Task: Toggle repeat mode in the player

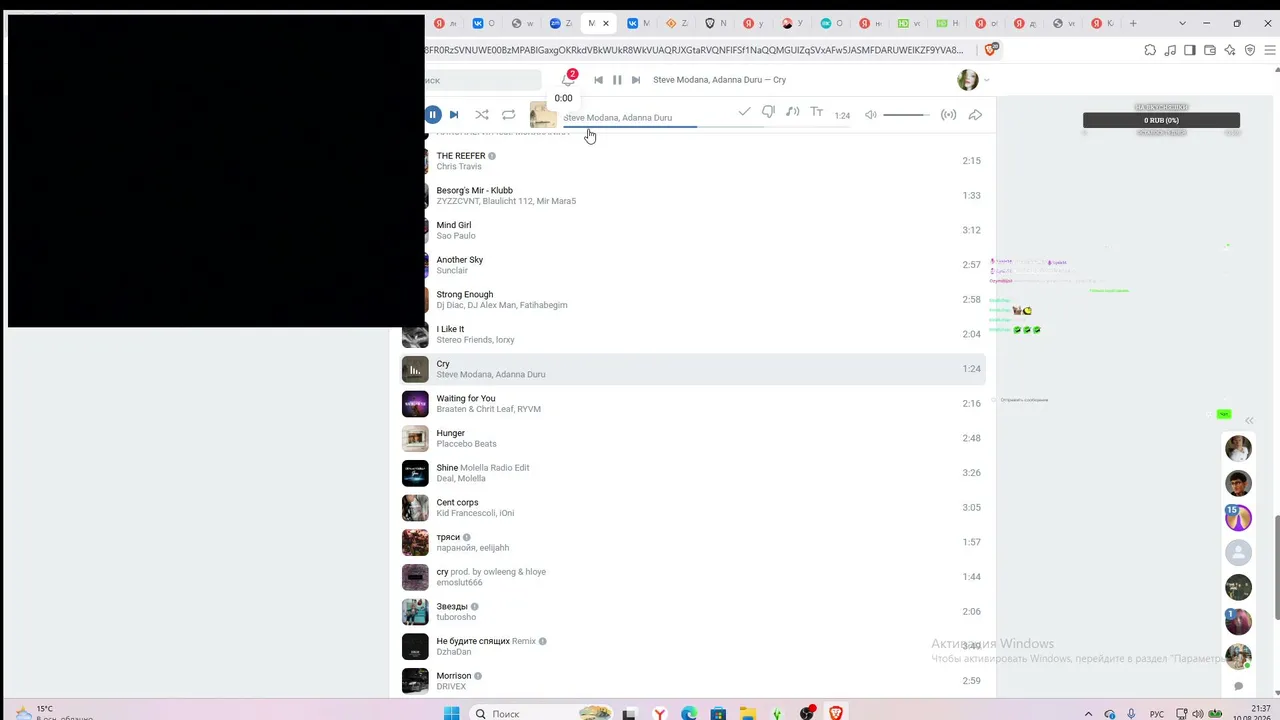Action: tap(509, 115)
